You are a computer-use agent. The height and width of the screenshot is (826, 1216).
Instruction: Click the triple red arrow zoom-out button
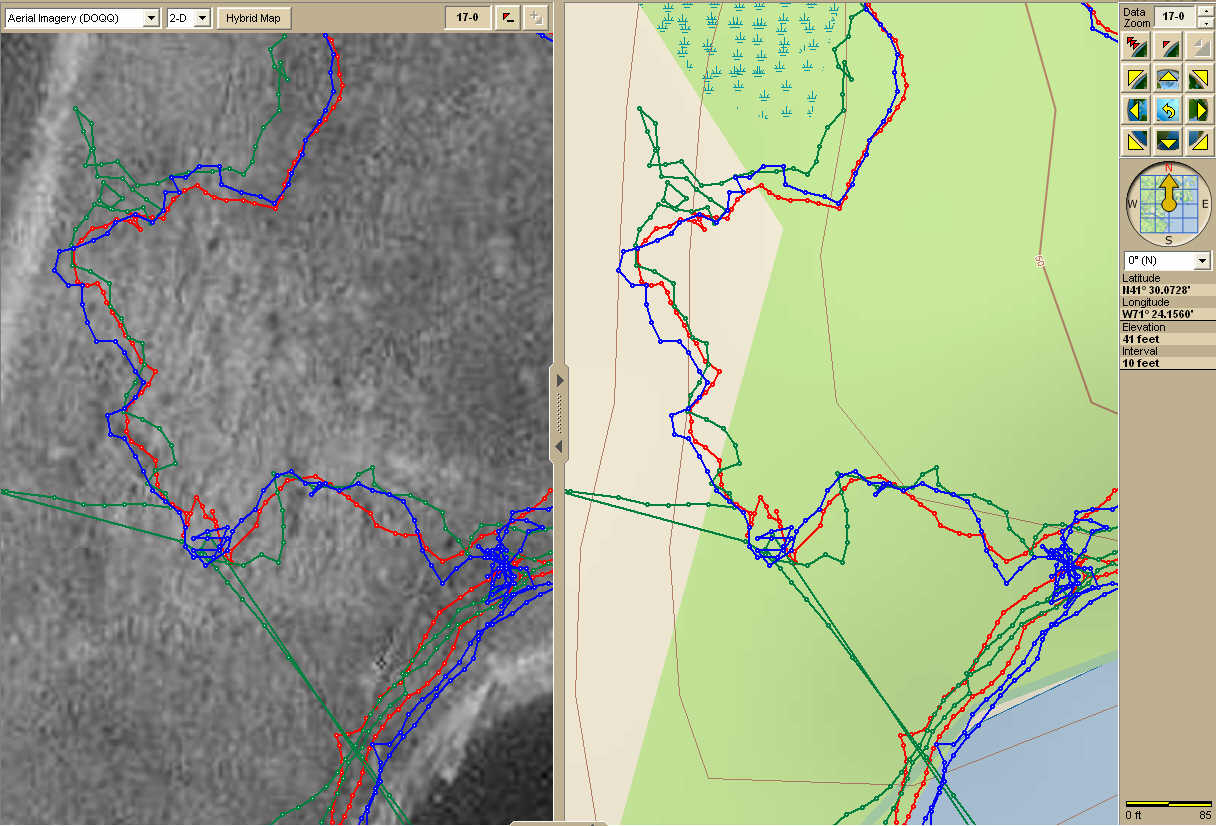(1136, 46)
